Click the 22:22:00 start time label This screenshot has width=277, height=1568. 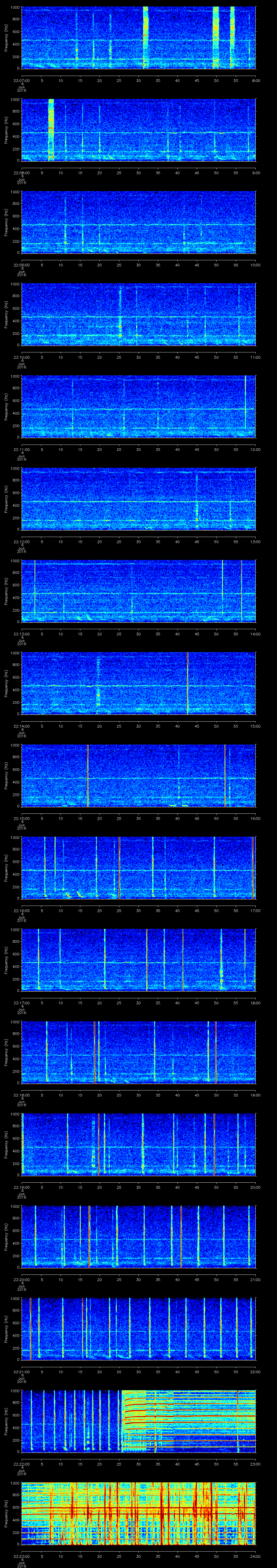[21, 1464]
